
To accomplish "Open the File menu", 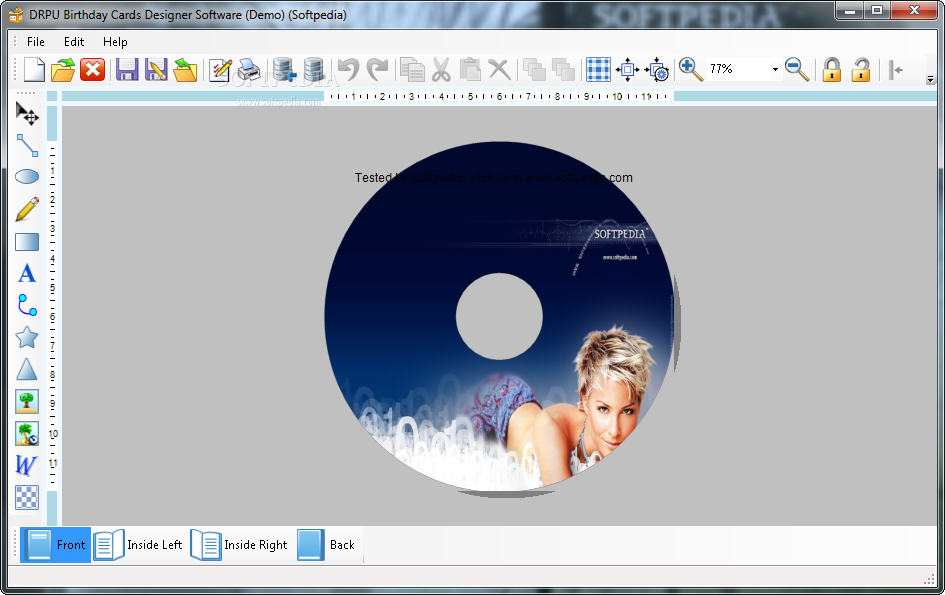I will tap(36, 42).
